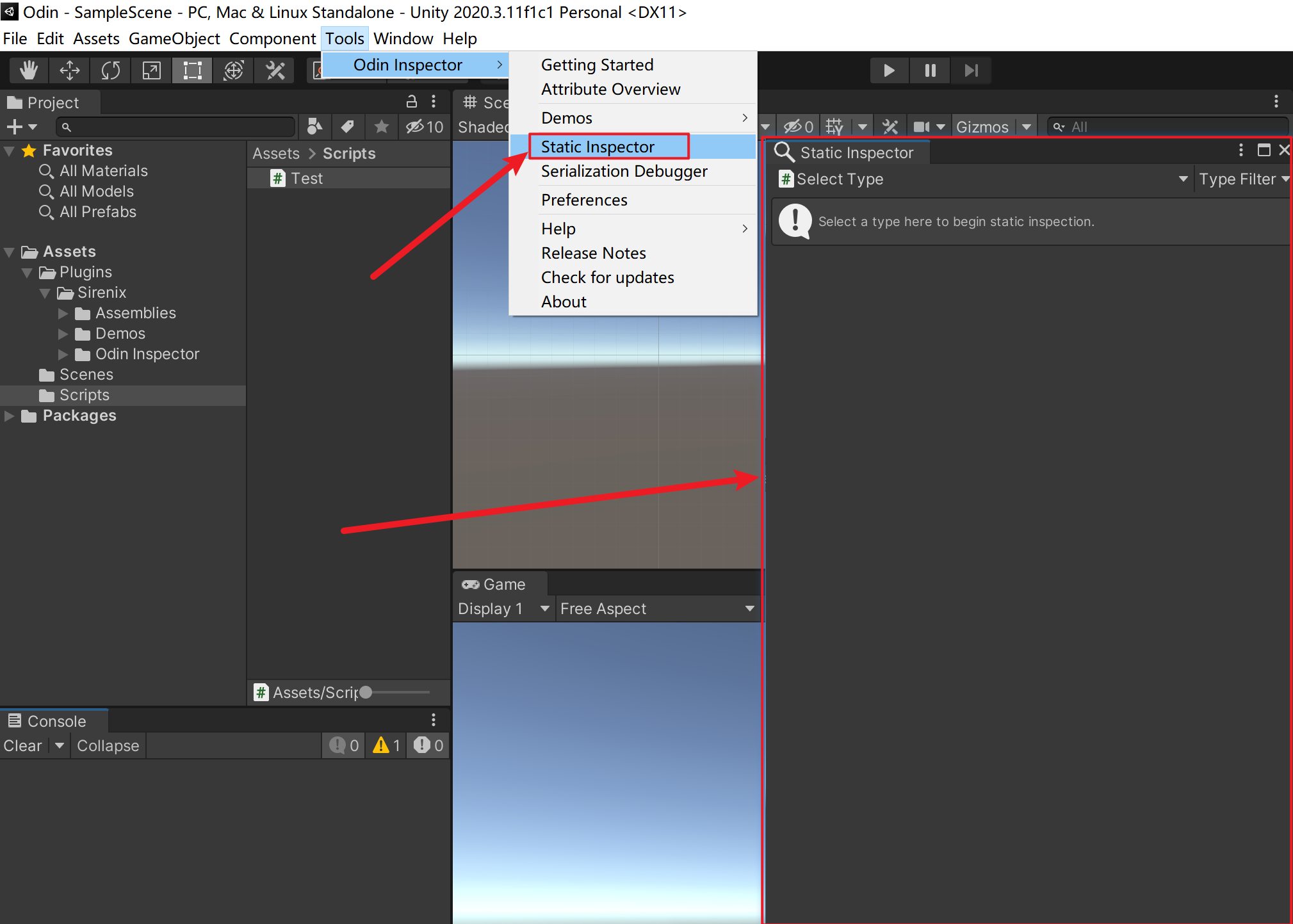Select the Rect tool
The image size is (1293, 924).
pyautogui.click(x=192, y=70)
